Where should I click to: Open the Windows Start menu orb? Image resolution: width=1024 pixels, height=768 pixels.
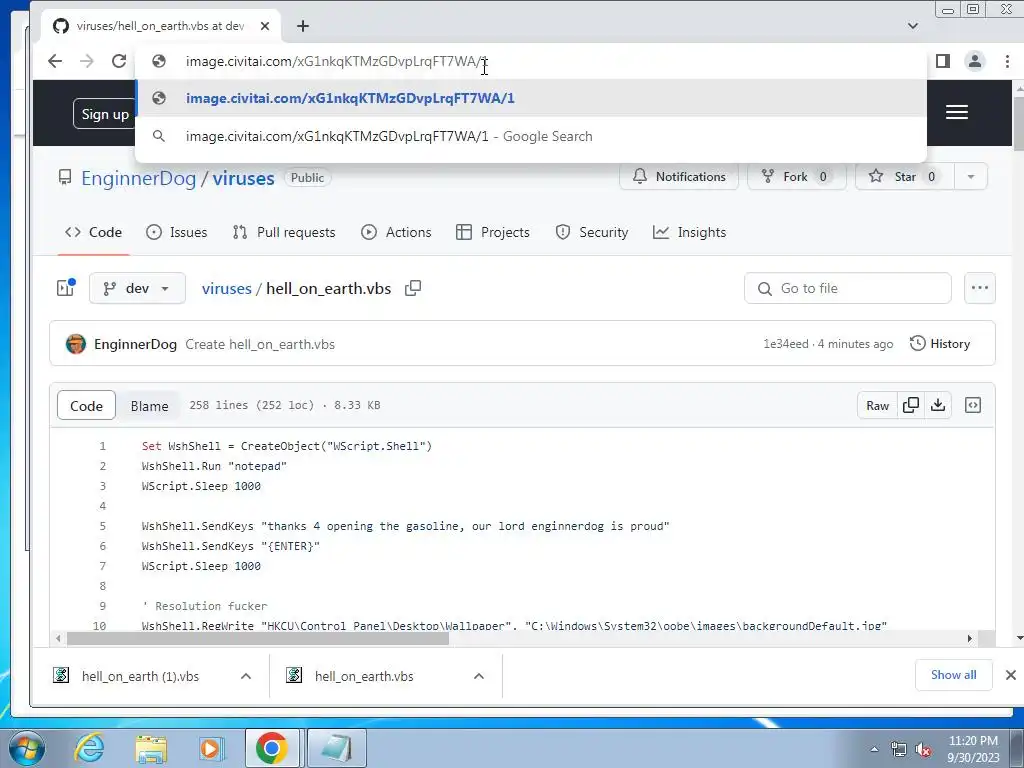click(x=26, y=748)
